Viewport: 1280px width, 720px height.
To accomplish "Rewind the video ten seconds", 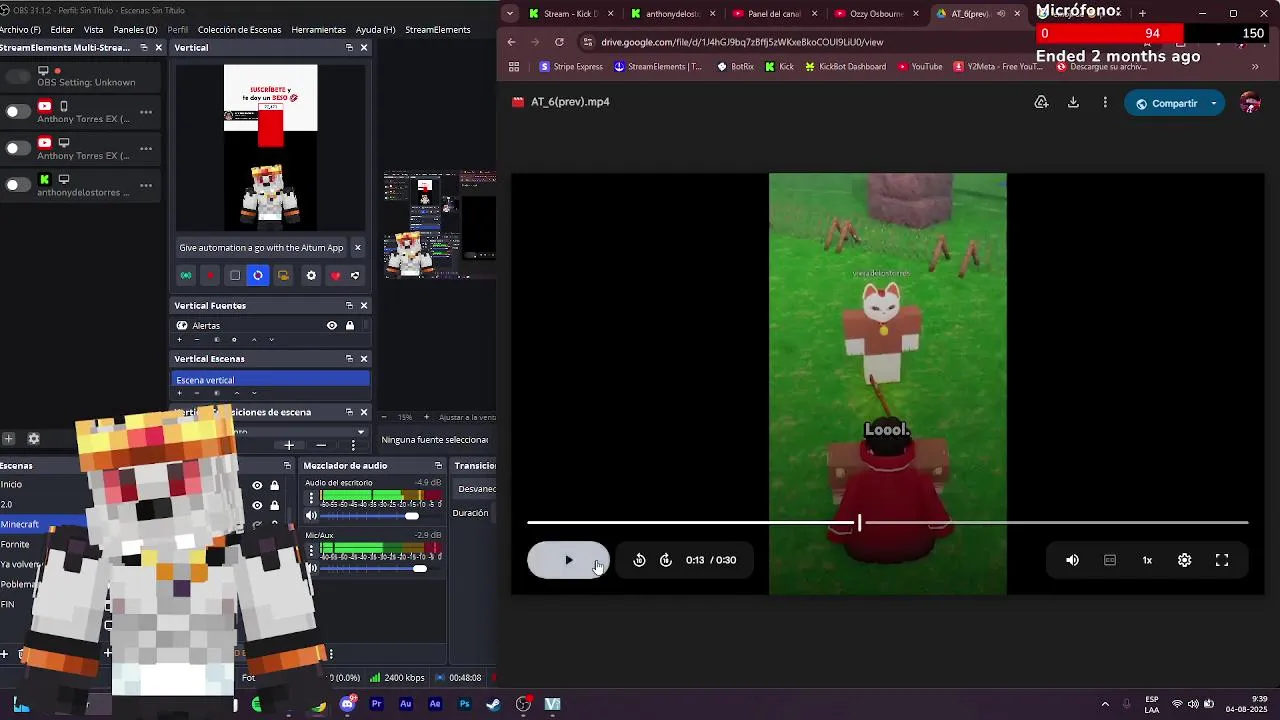I will point(639,560).
